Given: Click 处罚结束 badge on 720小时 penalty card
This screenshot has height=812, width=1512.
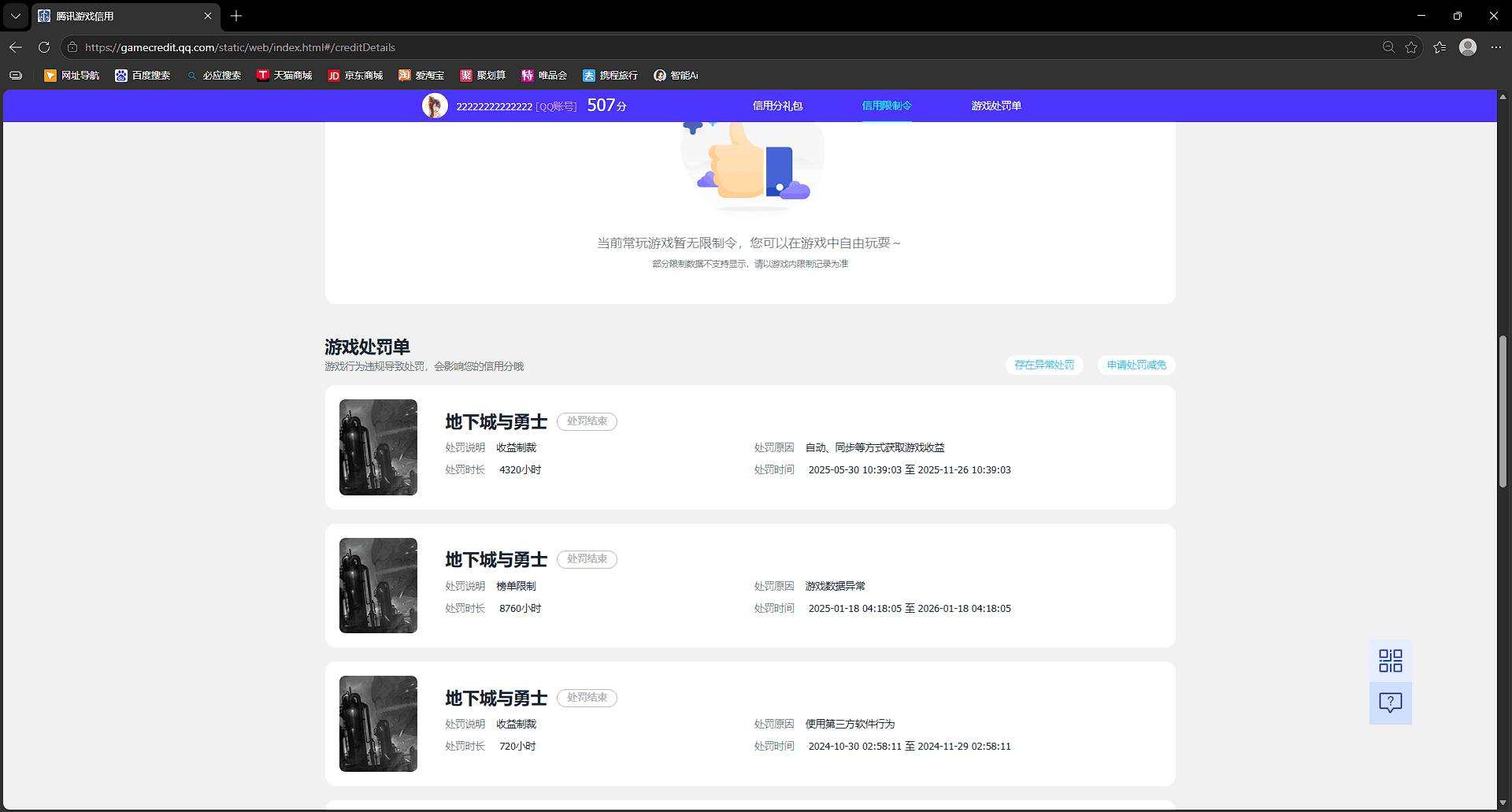Looking at the screenshot, I should (587, 698).
